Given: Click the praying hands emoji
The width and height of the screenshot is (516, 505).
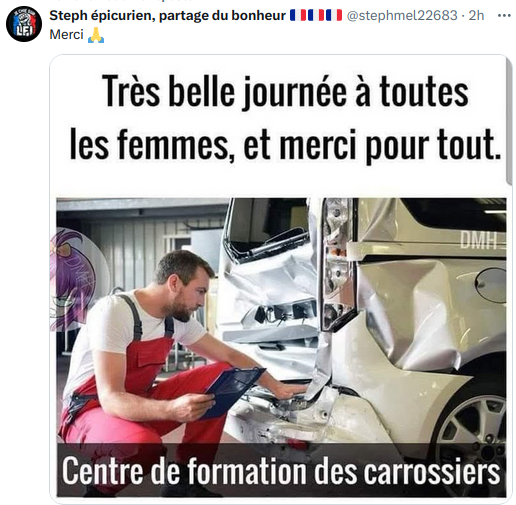Looking at the screenshot, I should tap(96, 35).
